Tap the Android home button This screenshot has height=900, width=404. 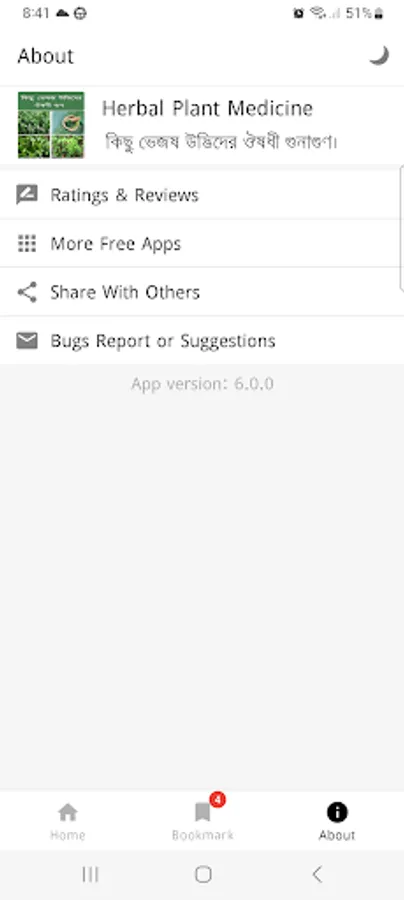[x=203, y=874]
